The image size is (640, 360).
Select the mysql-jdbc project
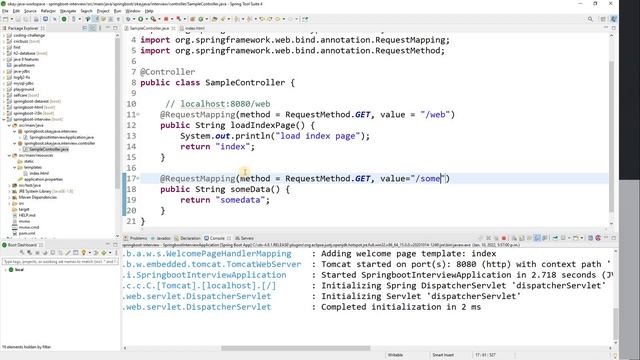[x=23, y=83]
